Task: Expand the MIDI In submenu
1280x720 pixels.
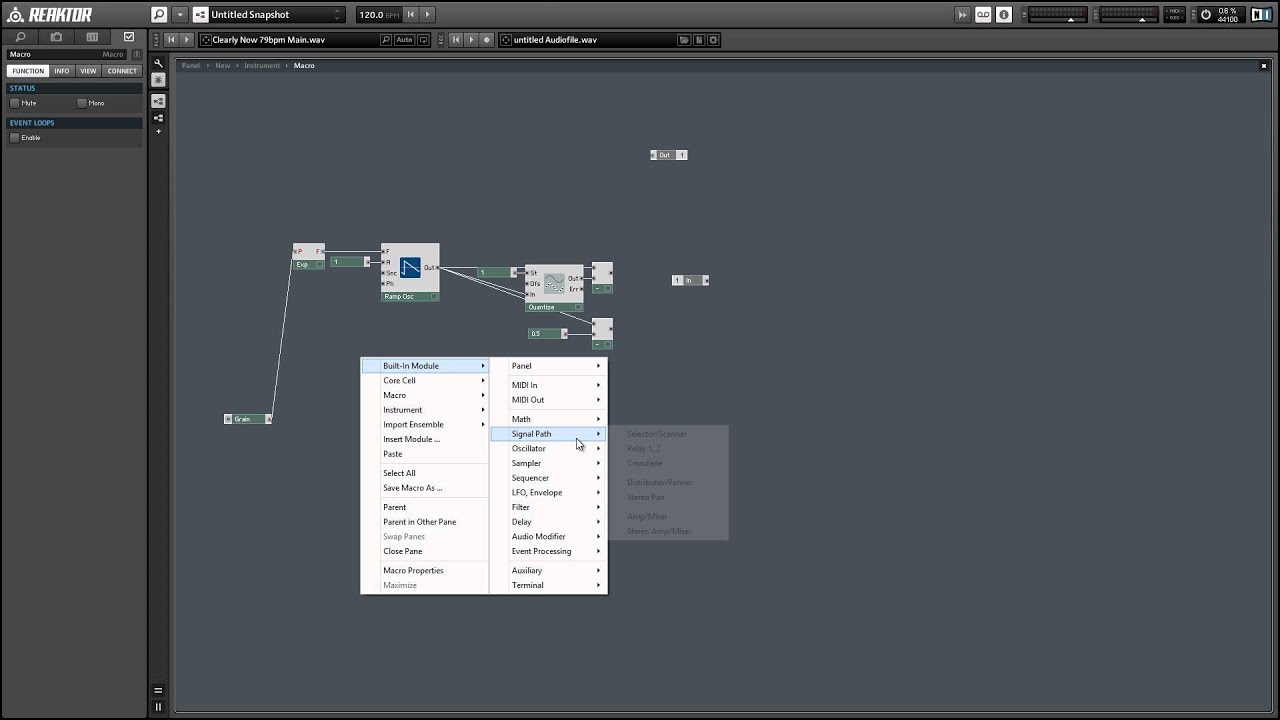Action: (x=548, y=385)
